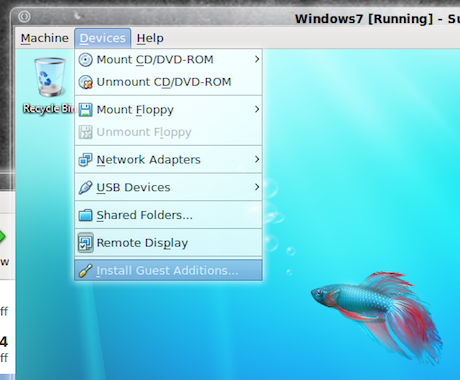This screenshot has width=460, height=380.
Task: Toggle Remote Display option
Action: (168, 243)
